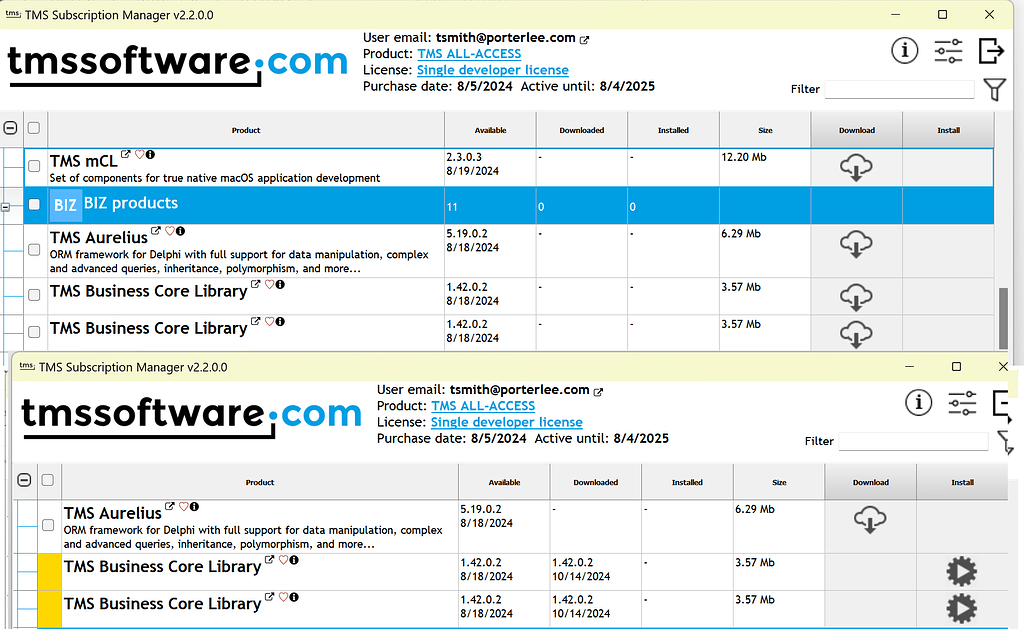Collapse all groups in the lower window grid

point(24,480)
